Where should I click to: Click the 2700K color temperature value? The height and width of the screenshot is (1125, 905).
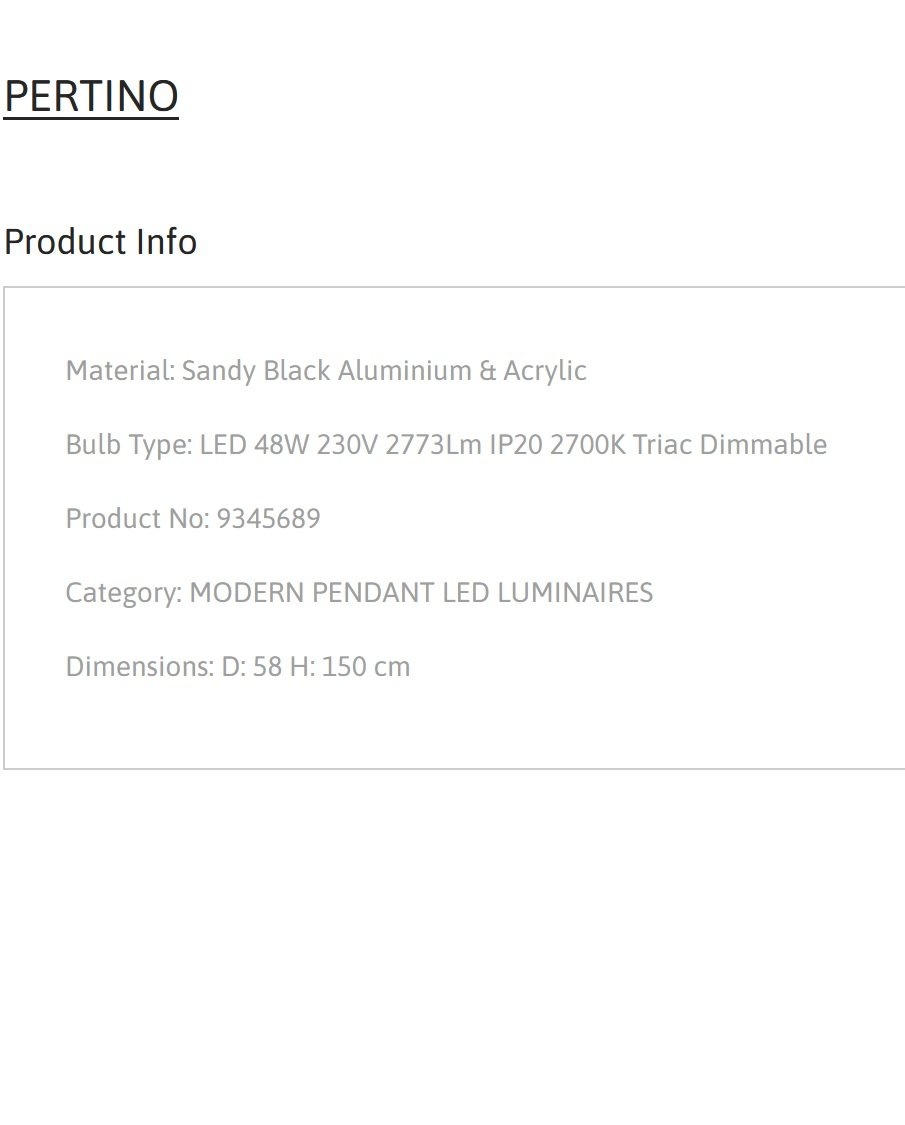coord(588,445)
